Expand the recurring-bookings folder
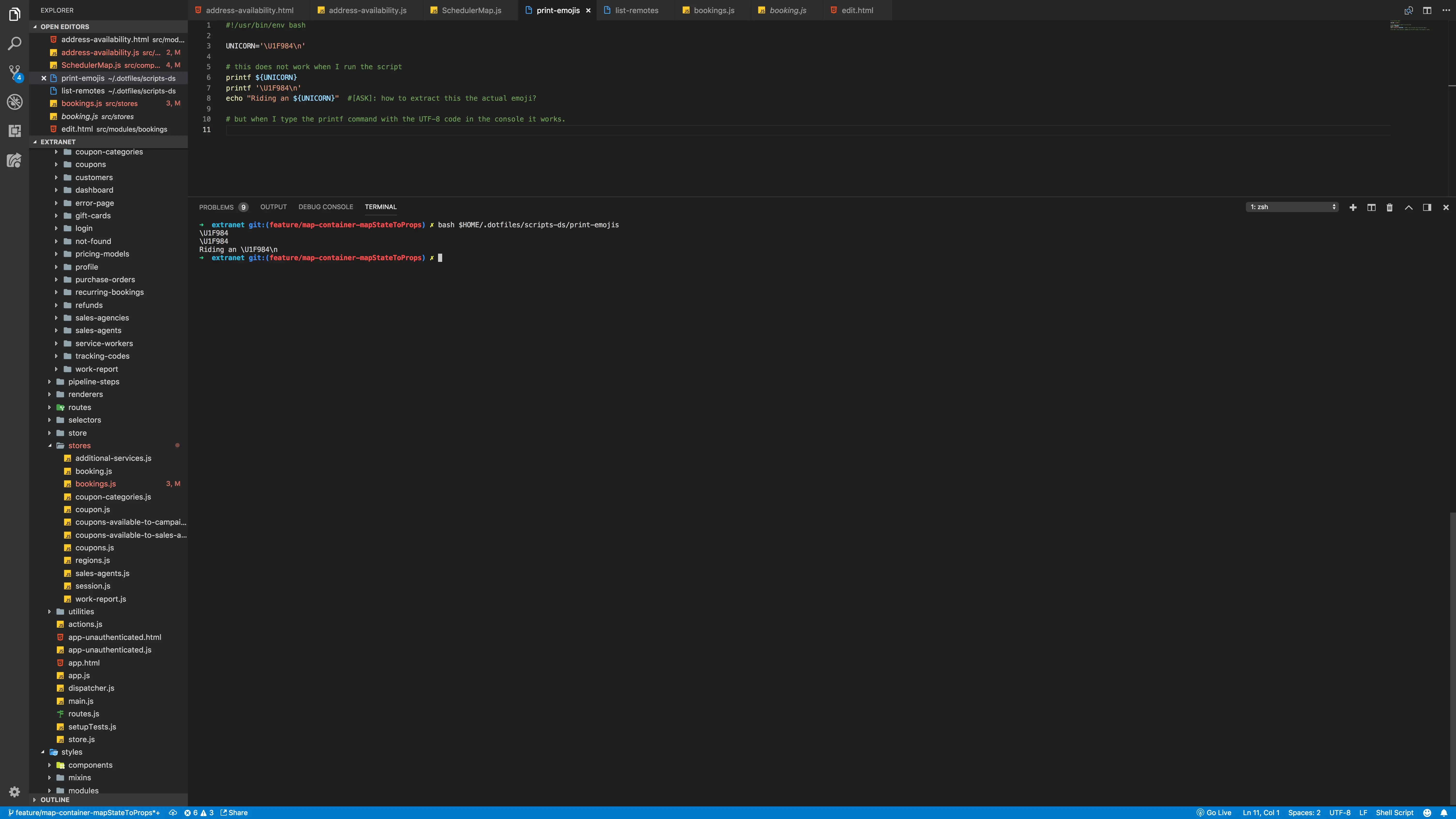 pyautogui.click(x=108, y=292)
